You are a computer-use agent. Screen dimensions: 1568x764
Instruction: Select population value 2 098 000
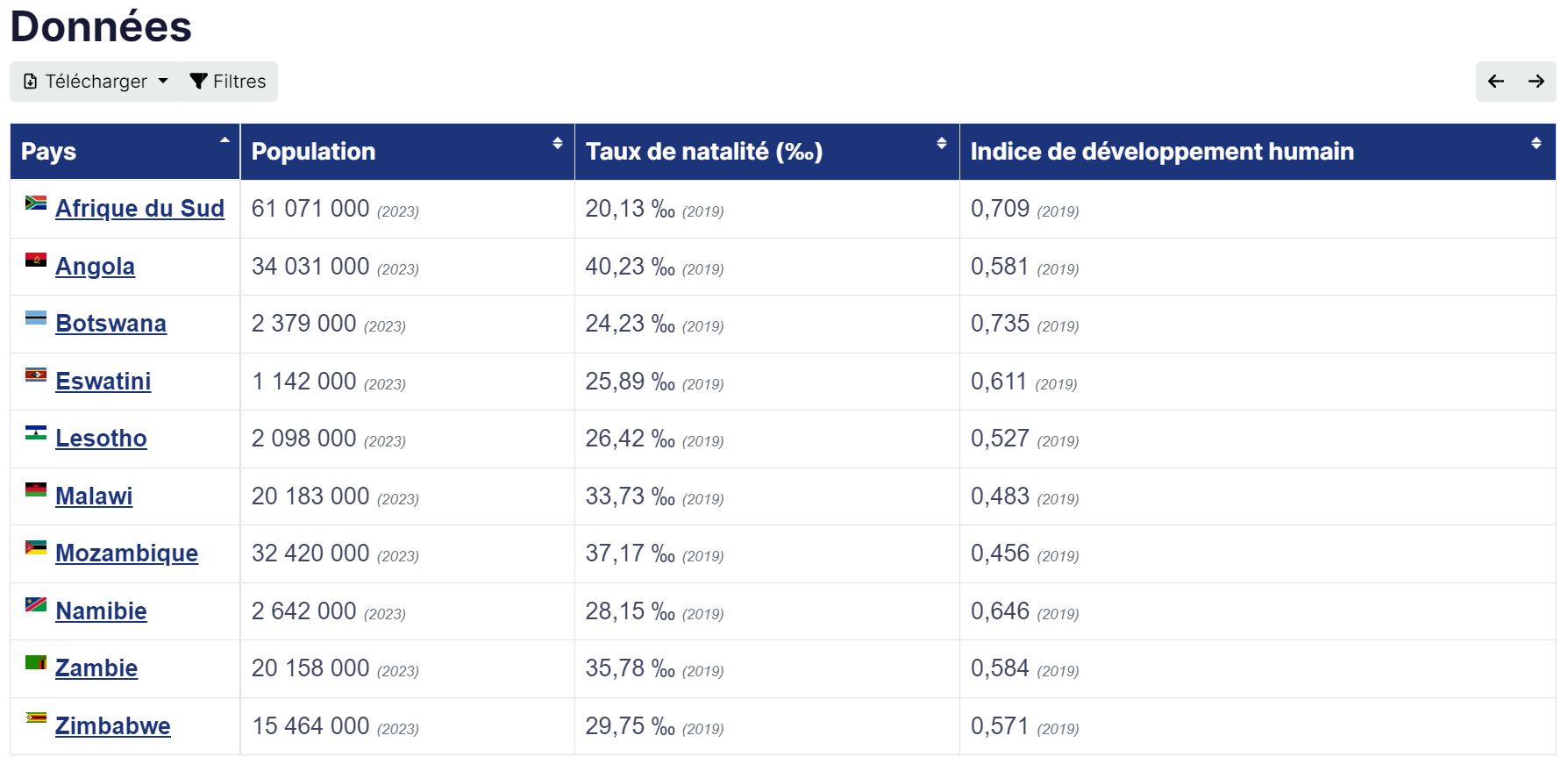pyautogui.click(x=304, y=439)
